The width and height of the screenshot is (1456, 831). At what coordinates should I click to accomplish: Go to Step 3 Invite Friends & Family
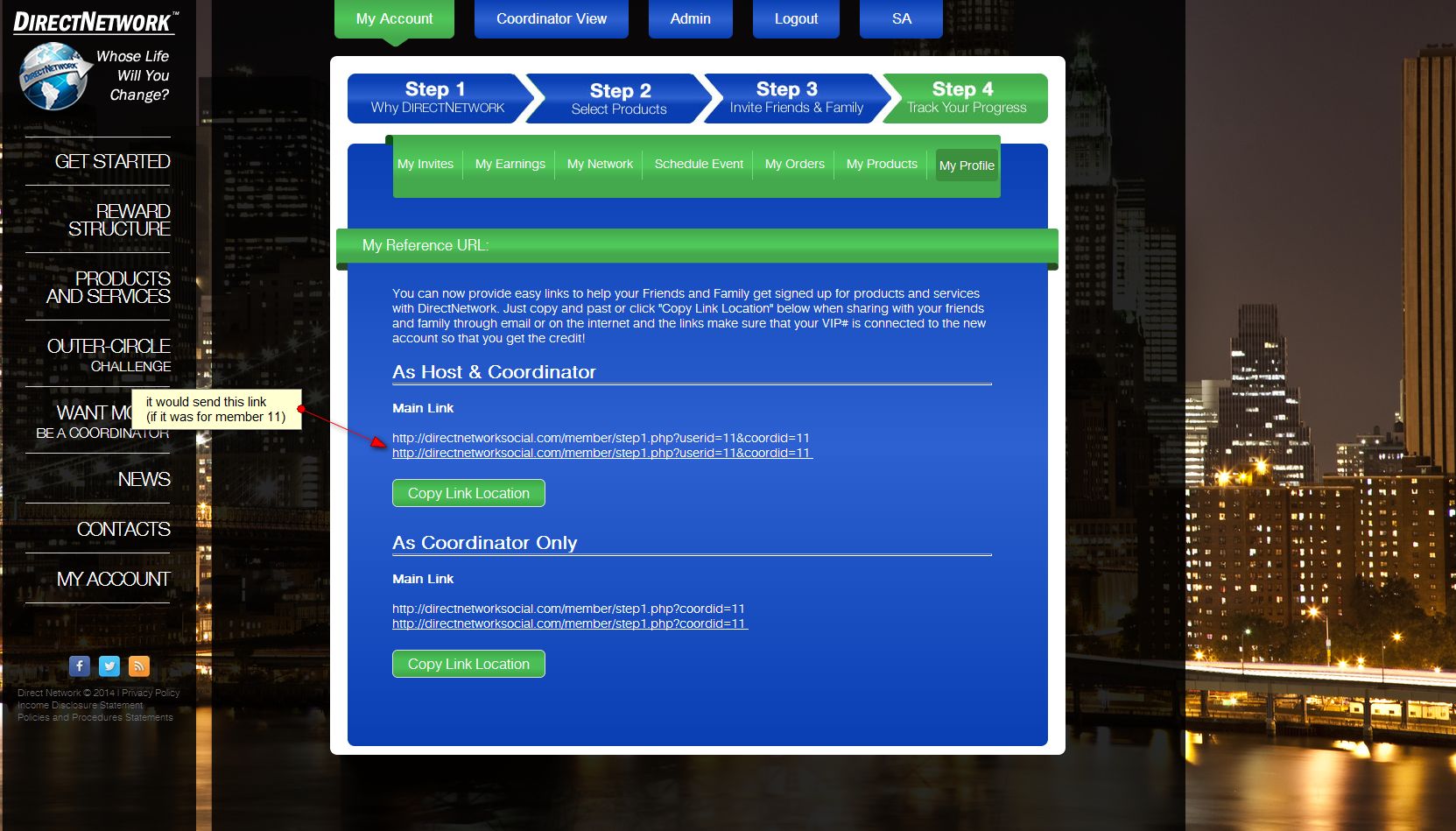796,98
